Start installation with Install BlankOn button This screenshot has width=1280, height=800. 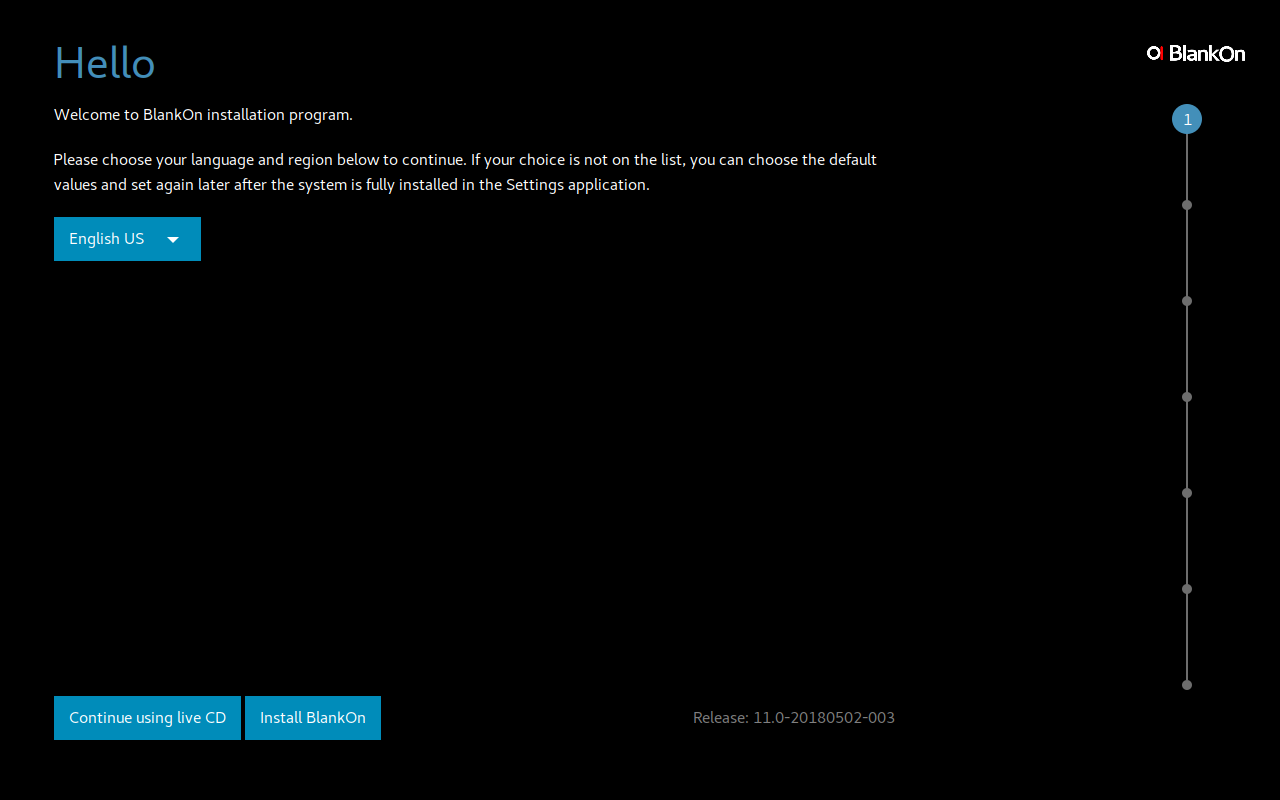(x=313, y=718)
